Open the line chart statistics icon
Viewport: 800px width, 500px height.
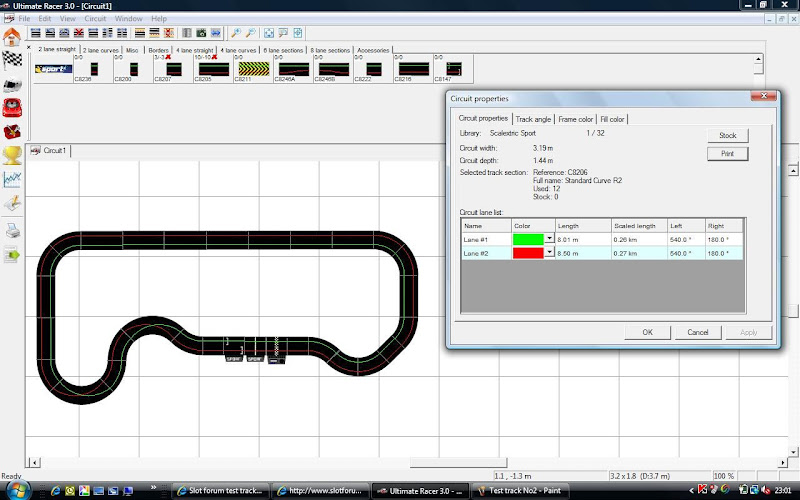(12, 179)
